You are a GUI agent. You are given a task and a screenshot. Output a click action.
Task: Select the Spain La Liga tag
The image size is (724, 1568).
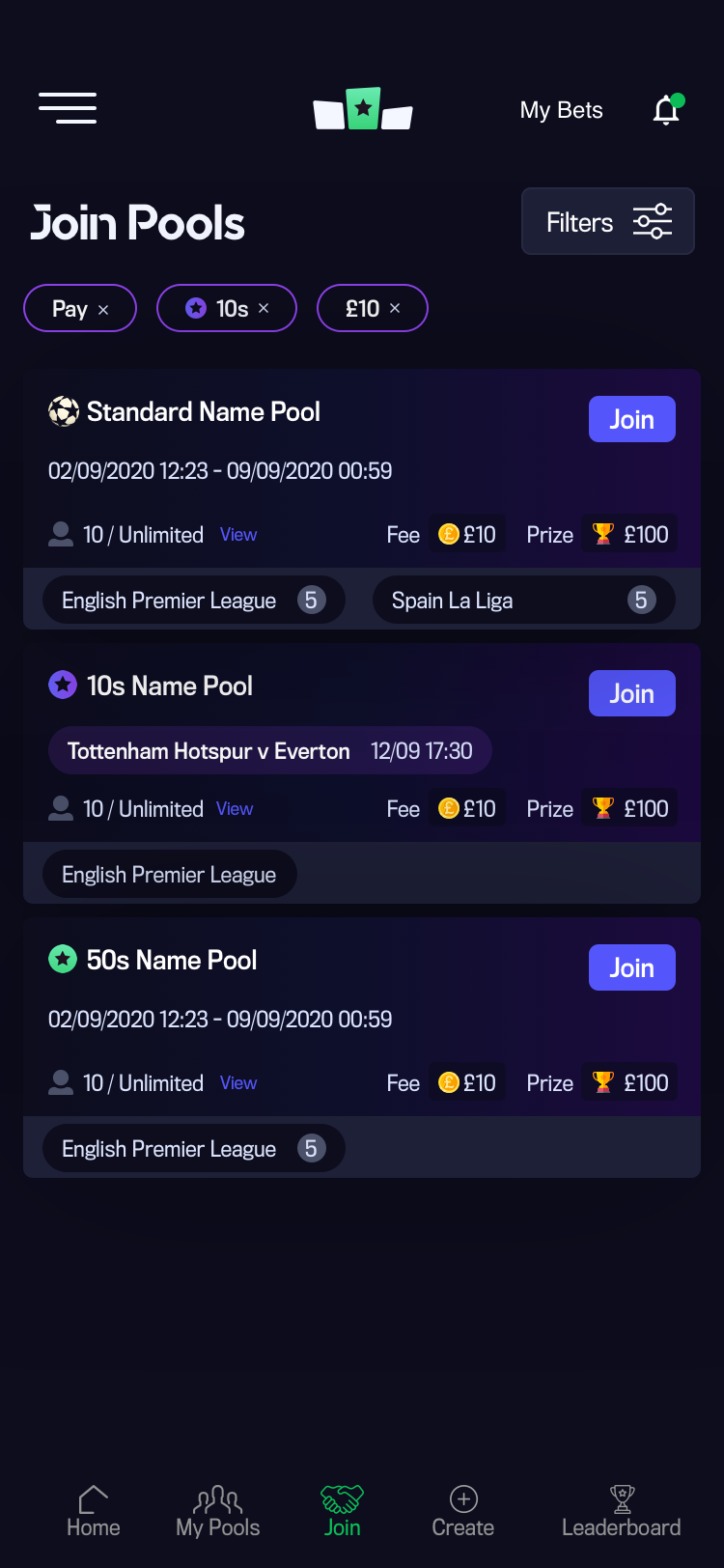click(523, 601)
